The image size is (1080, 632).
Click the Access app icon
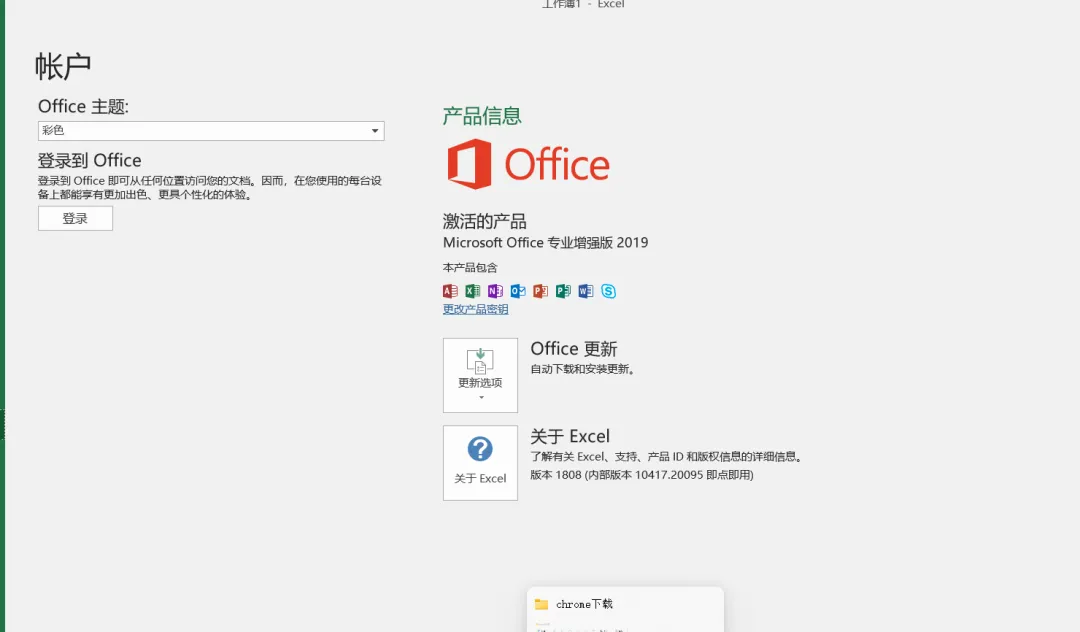[450, 291]
